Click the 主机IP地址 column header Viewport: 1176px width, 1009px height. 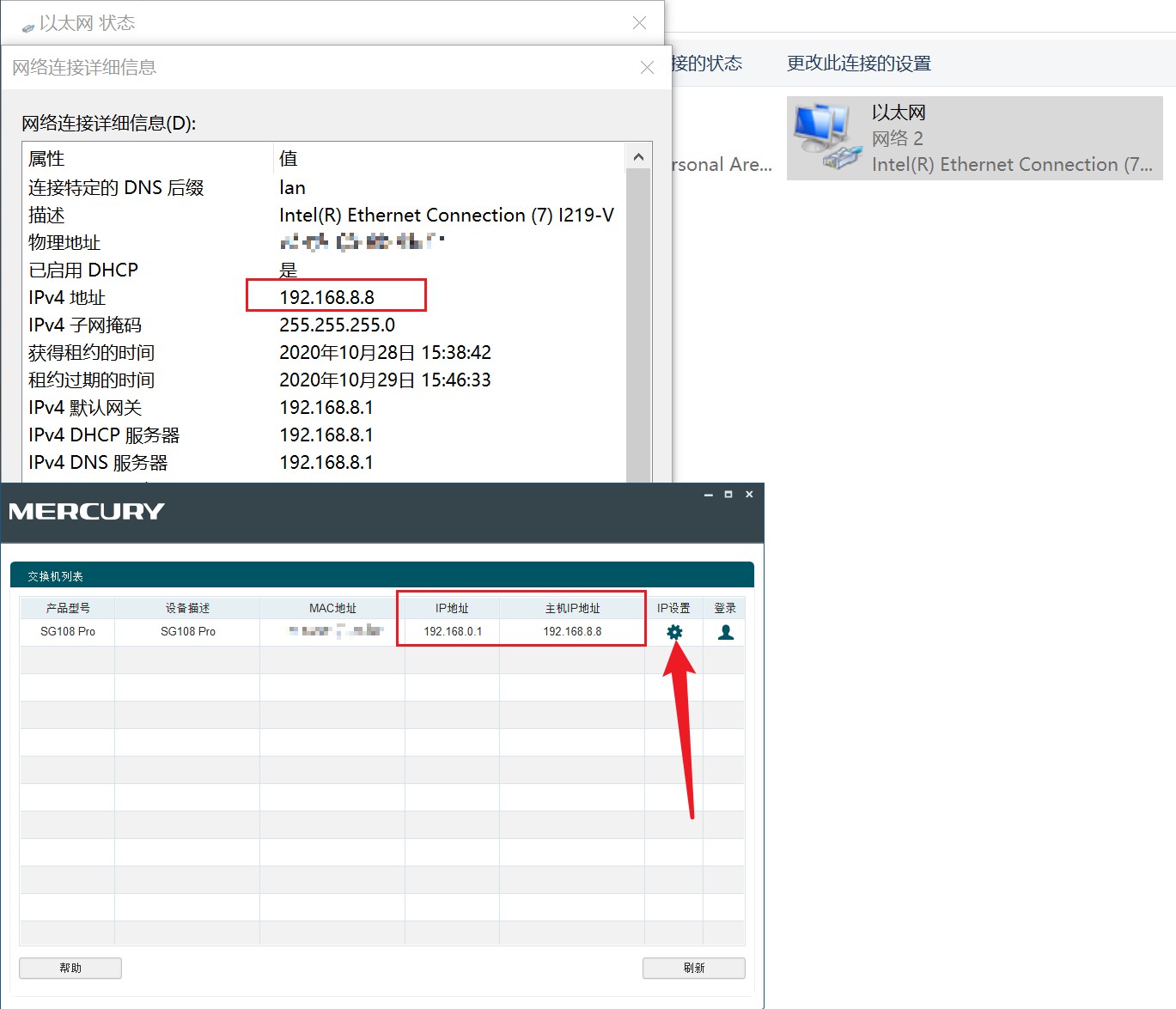571,607
